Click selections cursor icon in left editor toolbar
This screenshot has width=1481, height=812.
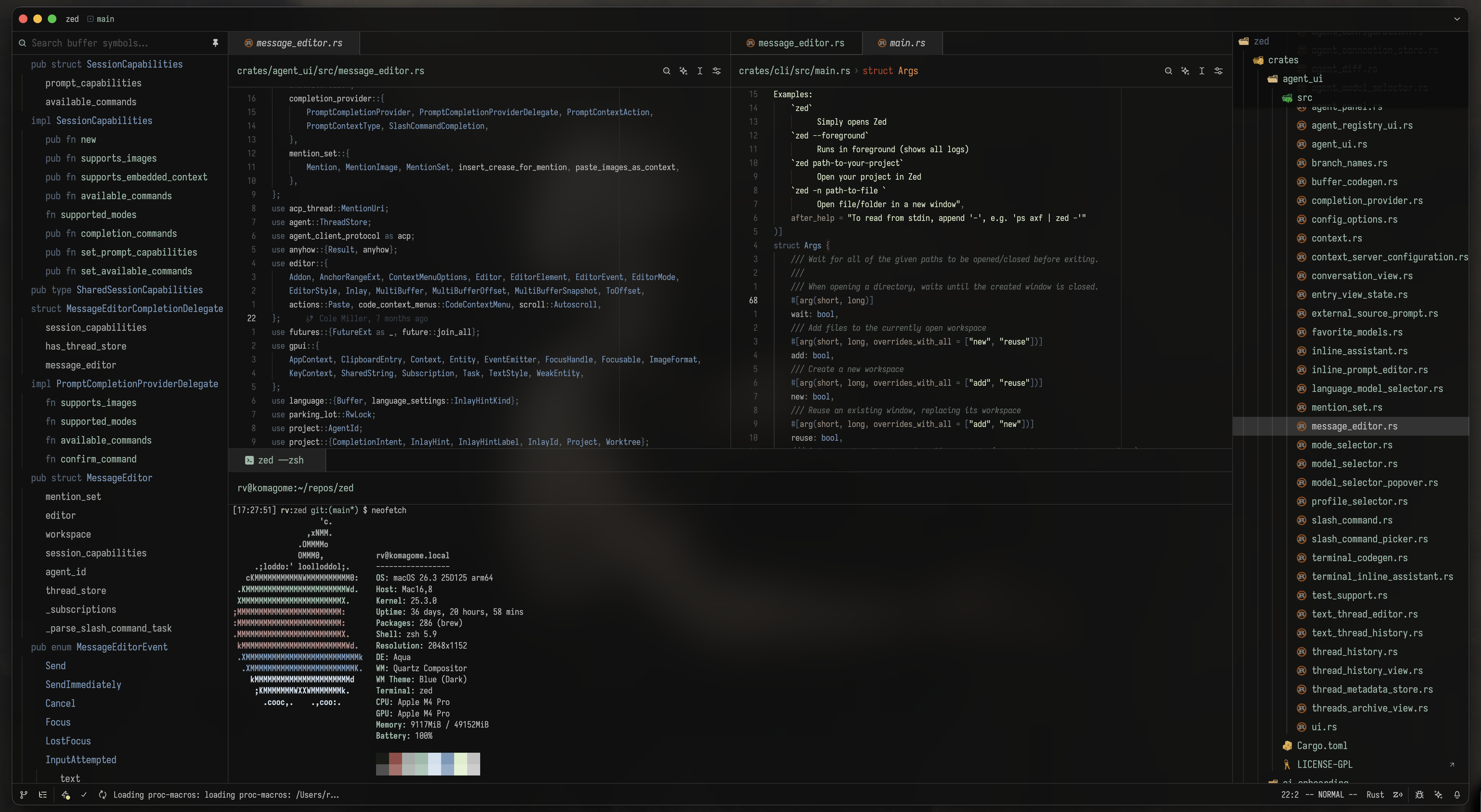tap(700, 71)
